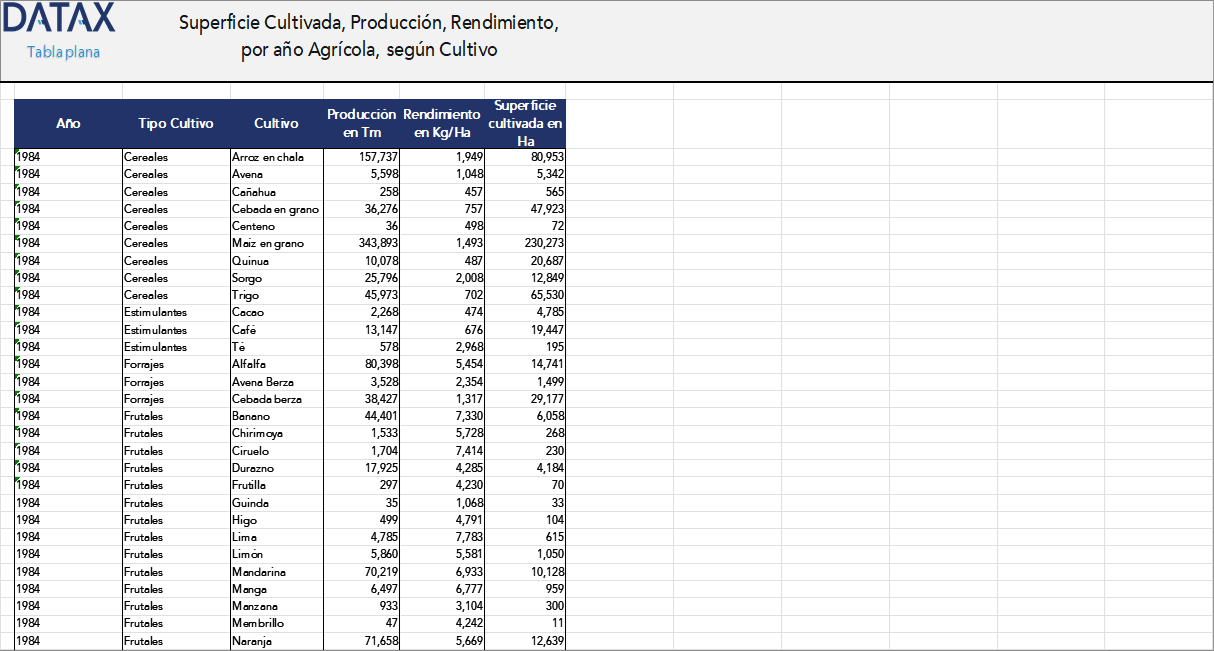The width and height of the screenshot is (1214, 651).
Task: Click the 'Superficie cultivada en Ha' header
Action: click(524, 123)
